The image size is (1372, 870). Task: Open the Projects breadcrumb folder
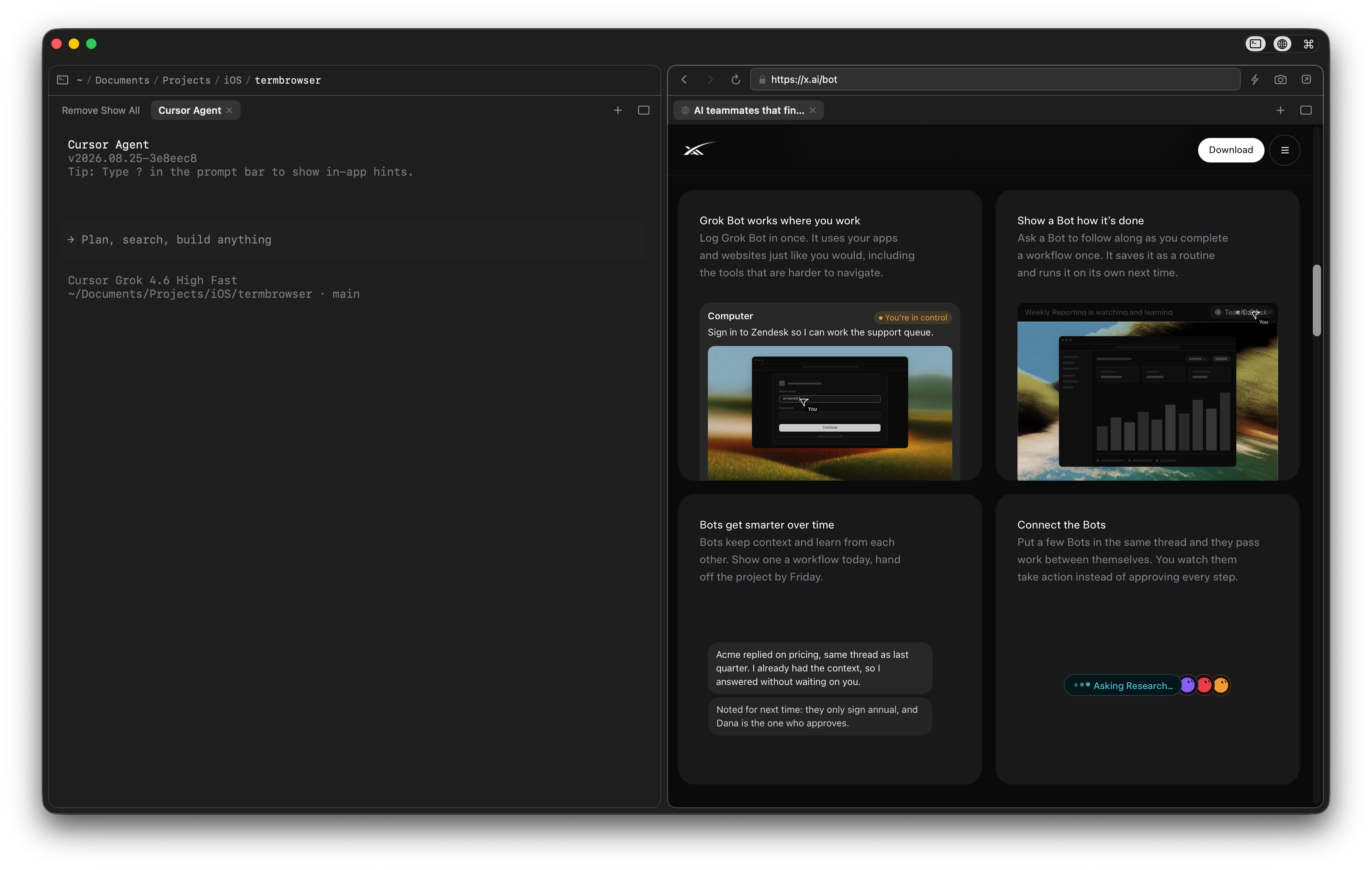(186, 80)
